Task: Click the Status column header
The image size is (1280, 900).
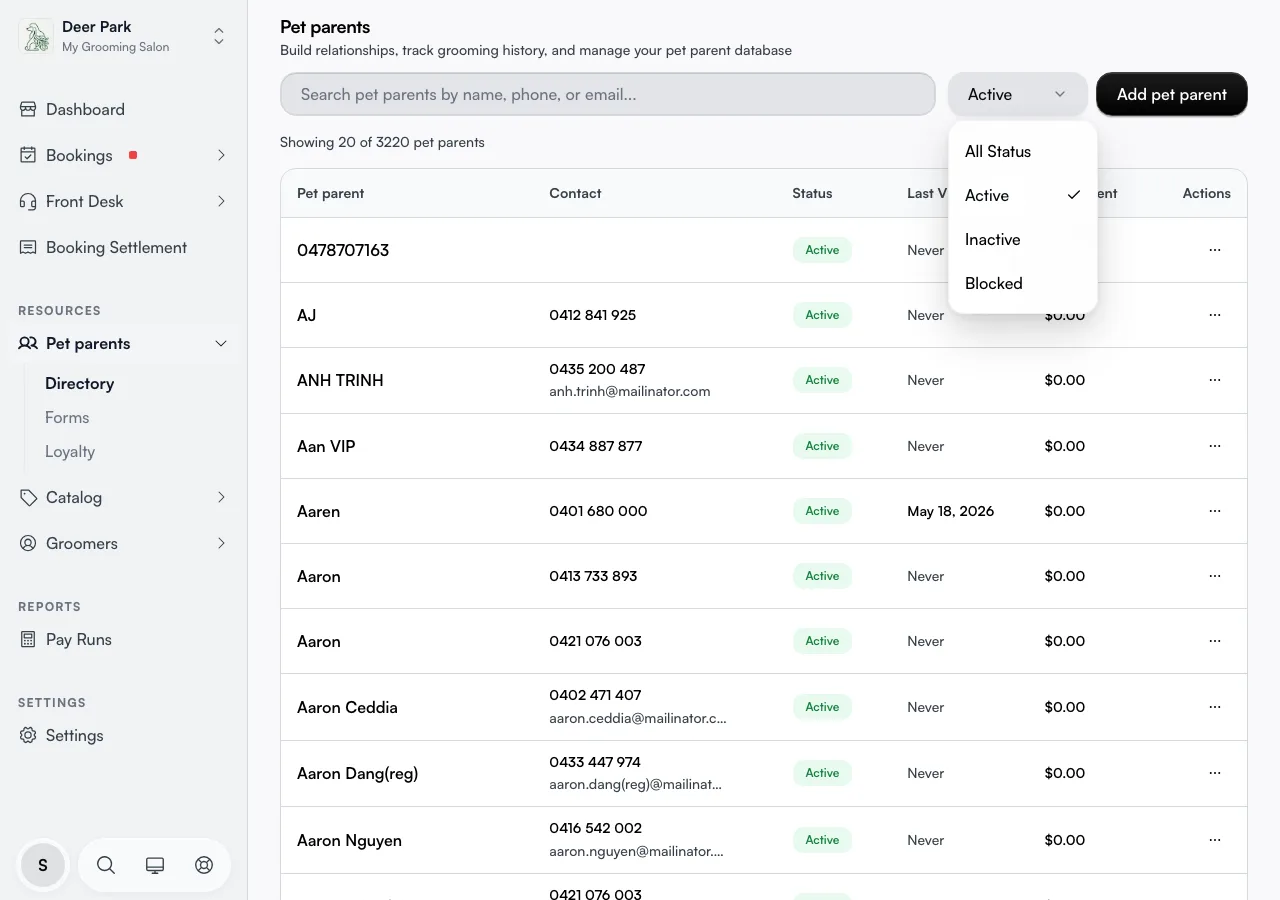Action: pos(812,193)
